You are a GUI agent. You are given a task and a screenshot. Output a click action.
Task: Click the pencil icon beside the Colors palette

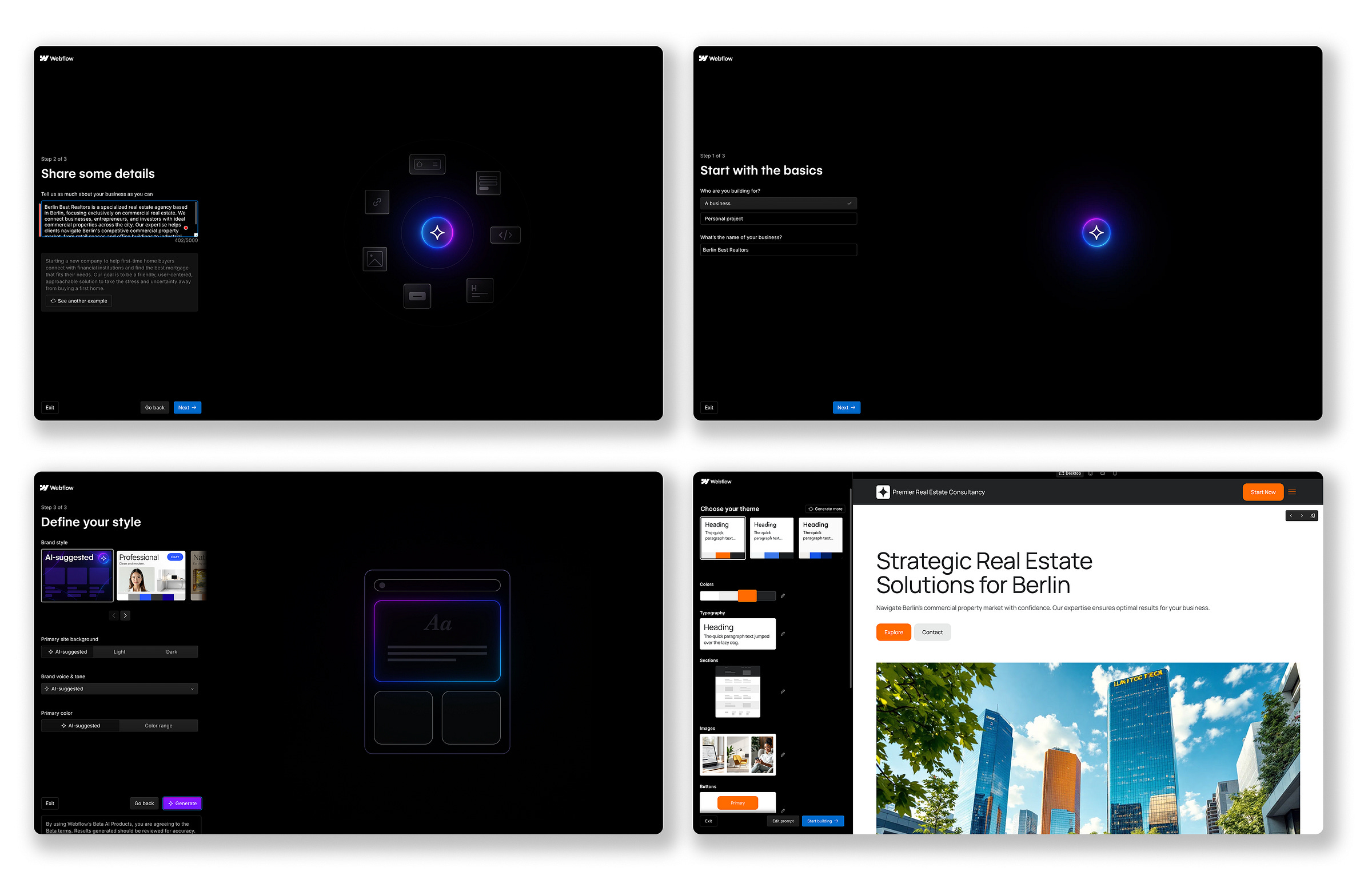click(783, 595)
